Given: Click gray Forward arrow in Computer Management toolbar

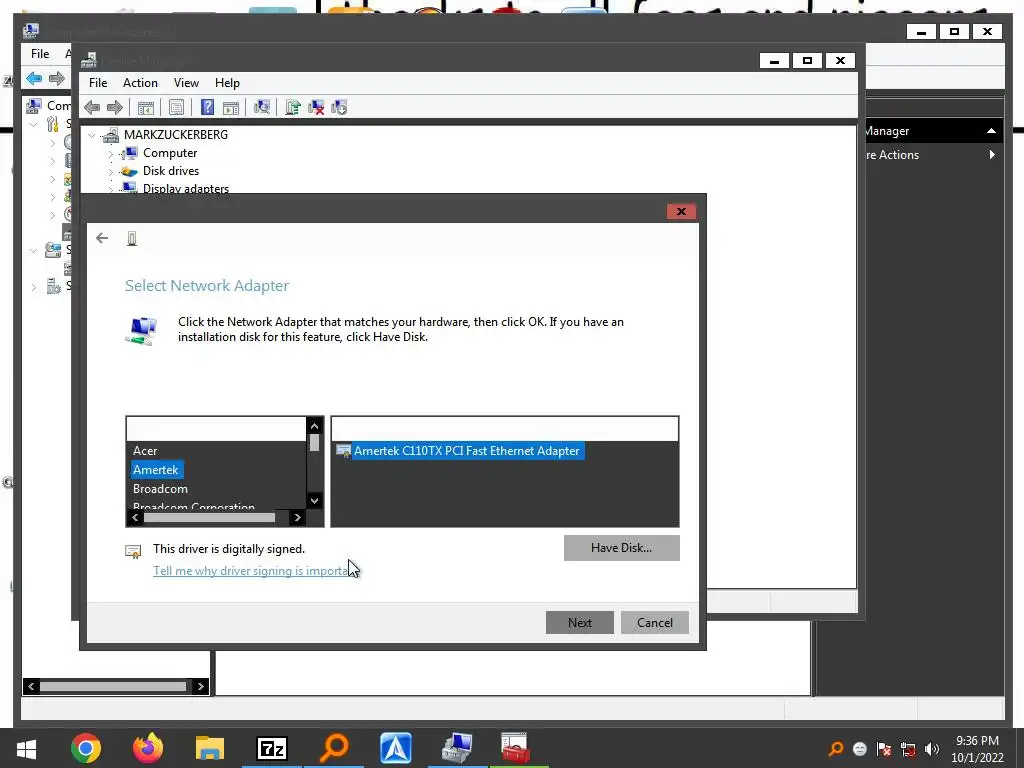Looking at the screenshot, I should click(x=57, y=78).
